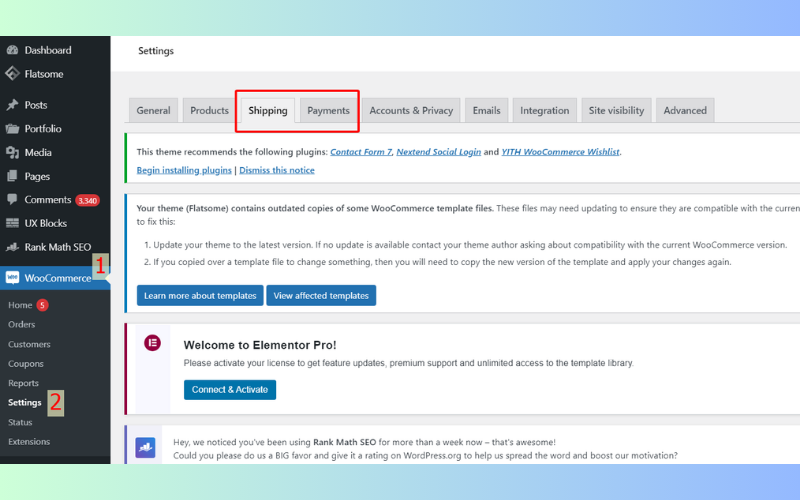This screenshot has height=500, width=800.
Task: Click the Settings page heading text
Action: point(156,51)
